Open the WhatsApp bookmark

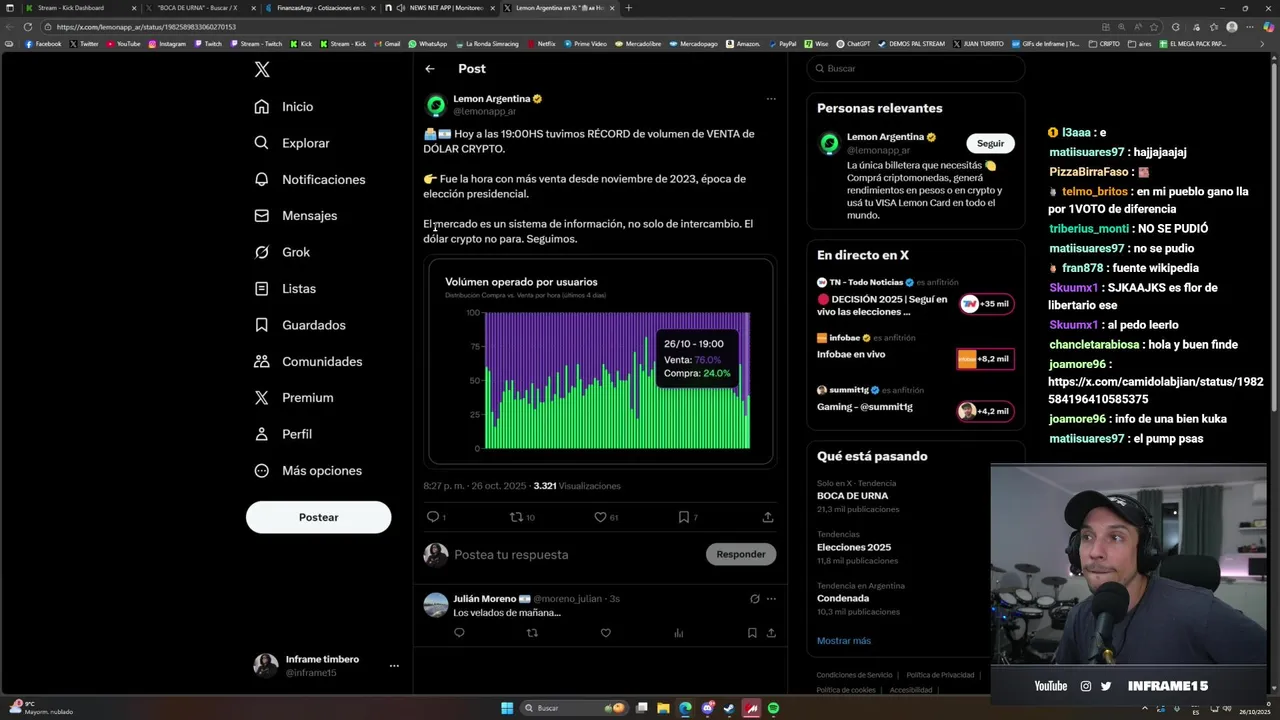click(x=427, y=44)
